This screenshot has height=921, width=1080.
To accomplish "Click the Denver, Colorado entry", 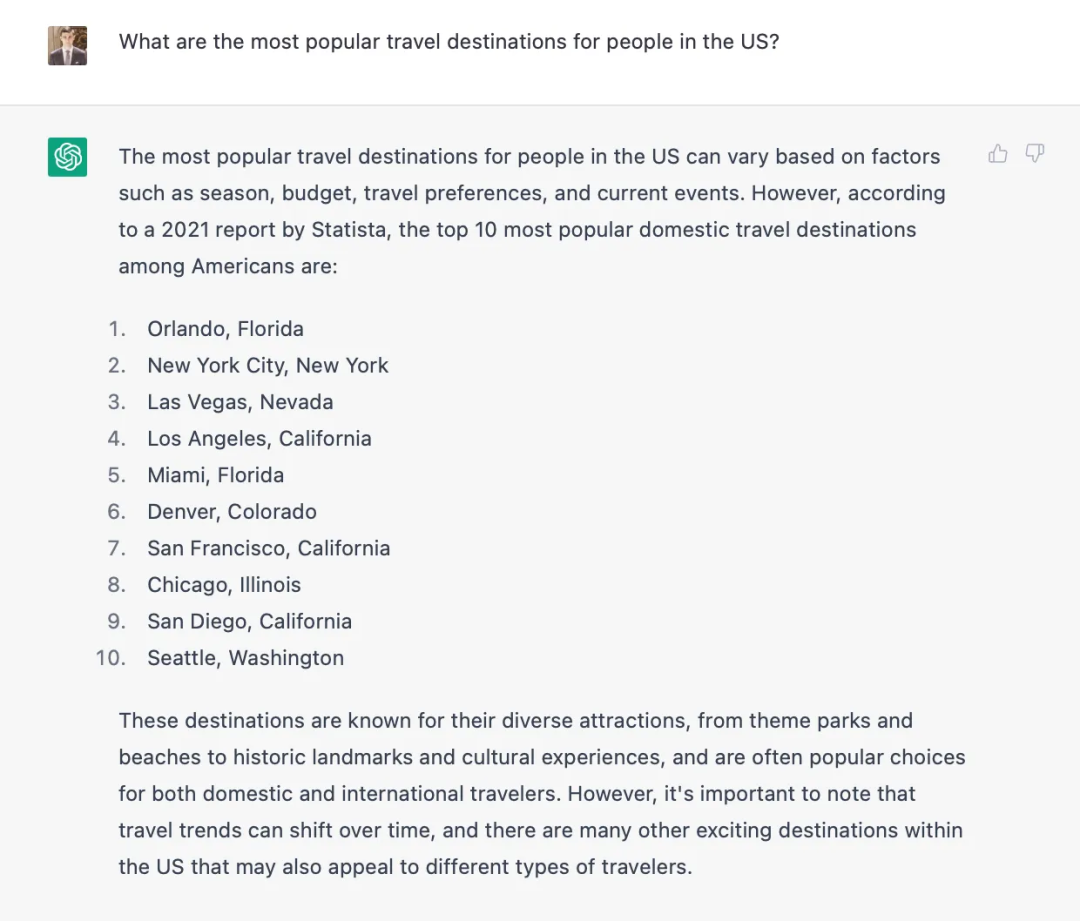I will [232, 512].
